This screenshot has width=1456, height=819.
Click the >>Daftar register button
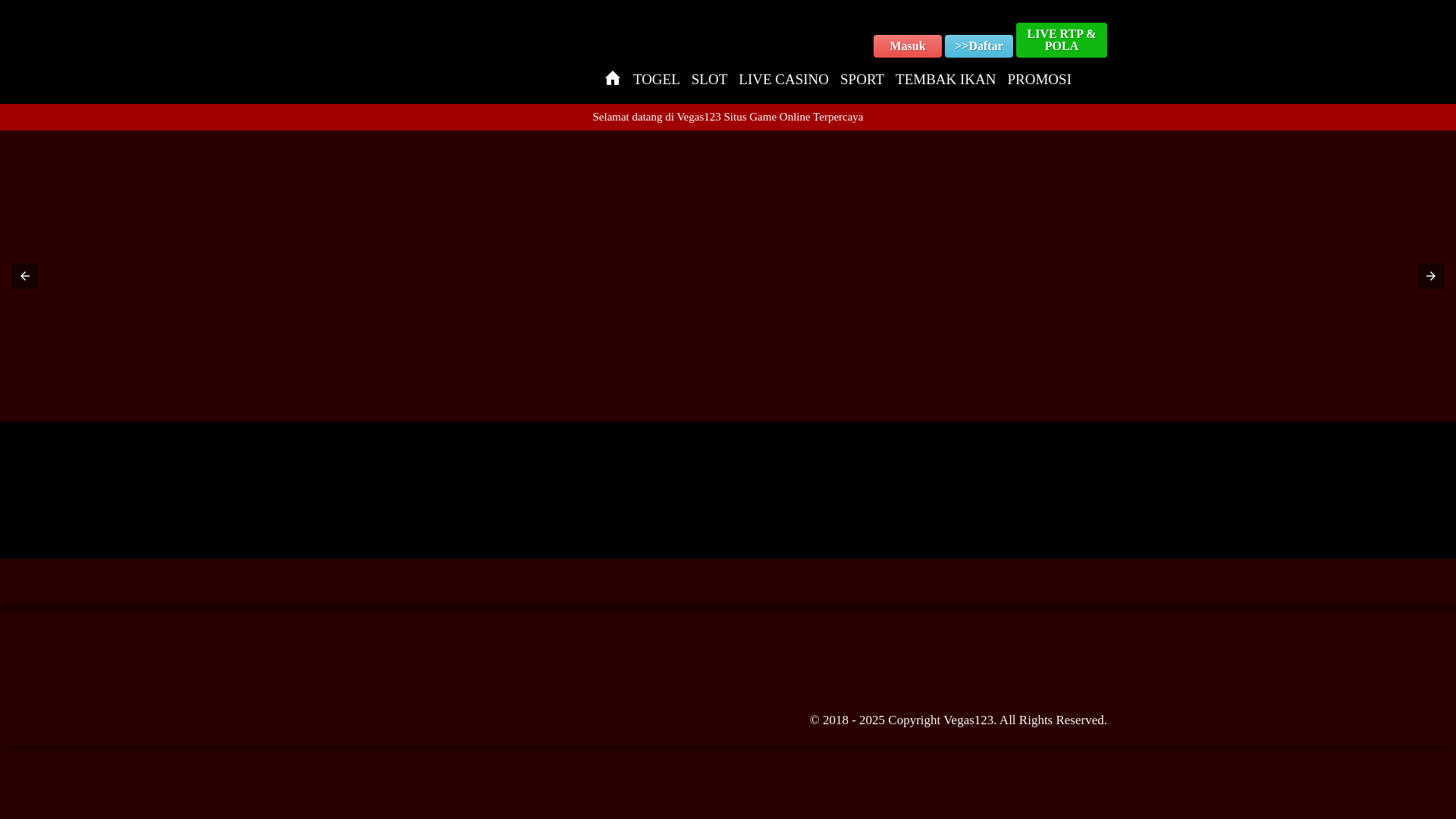point(979,46)
